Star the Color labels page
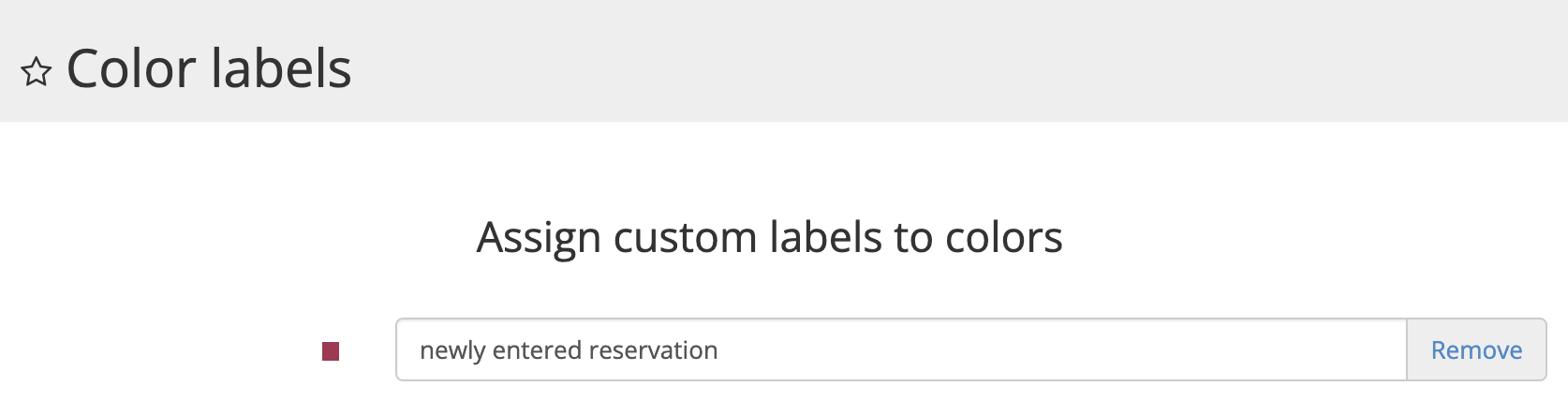 (36, 71)
